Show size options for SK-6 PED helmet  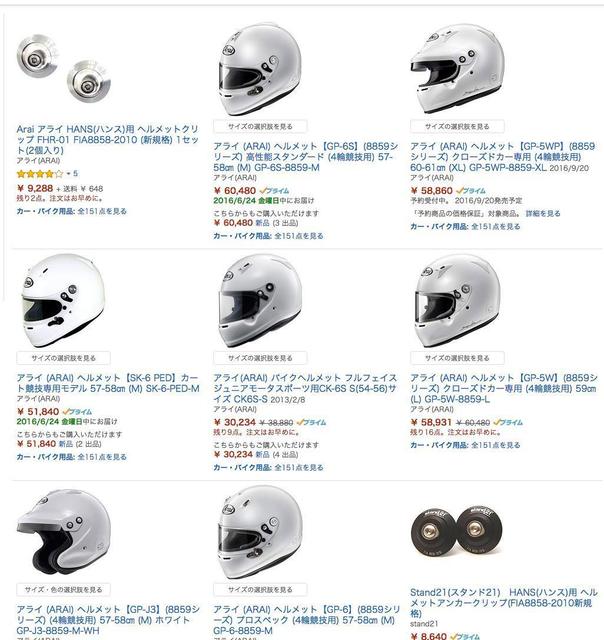[63, 358]
